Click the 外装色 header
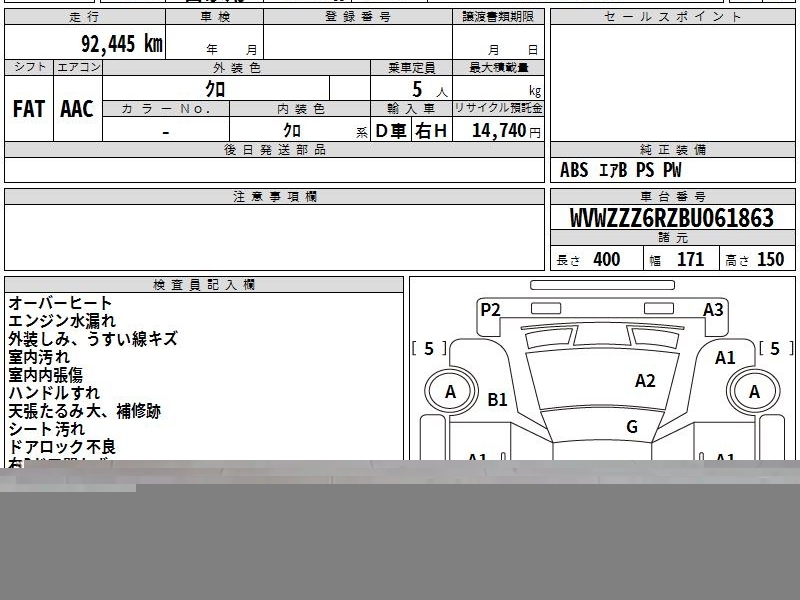The image size is (800, 600). click(237, 67)
